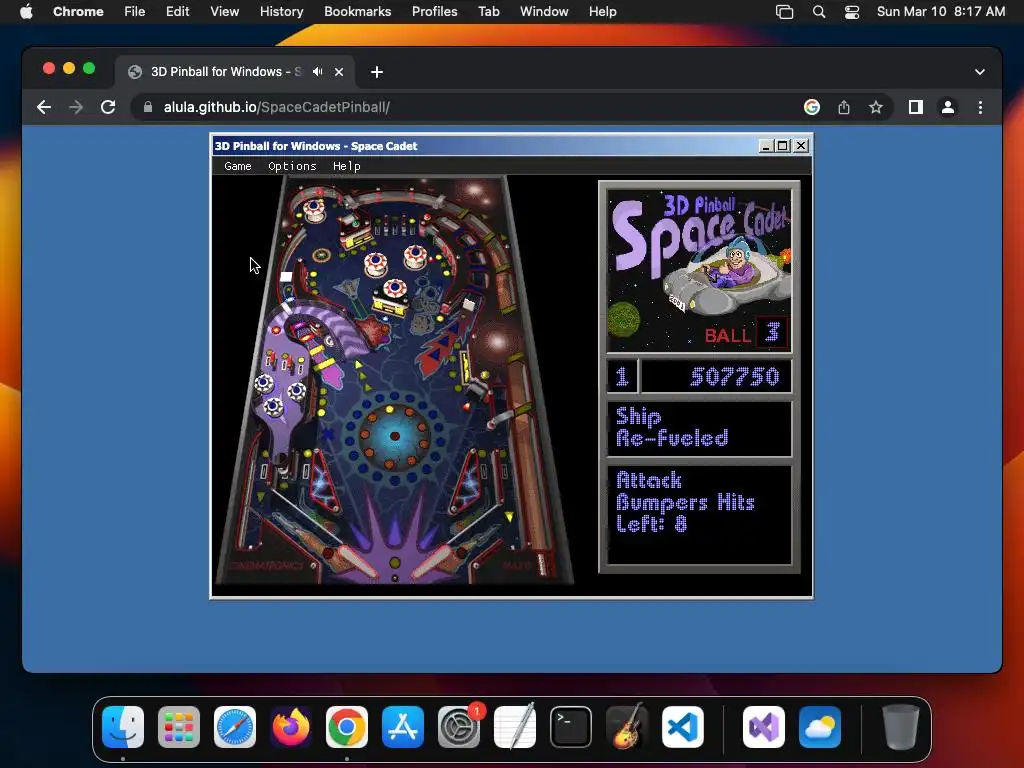This screenshot has width=1024, height=768.
Task: Open Spotlight search in the menu bar
Action: [x=818, y=12]
